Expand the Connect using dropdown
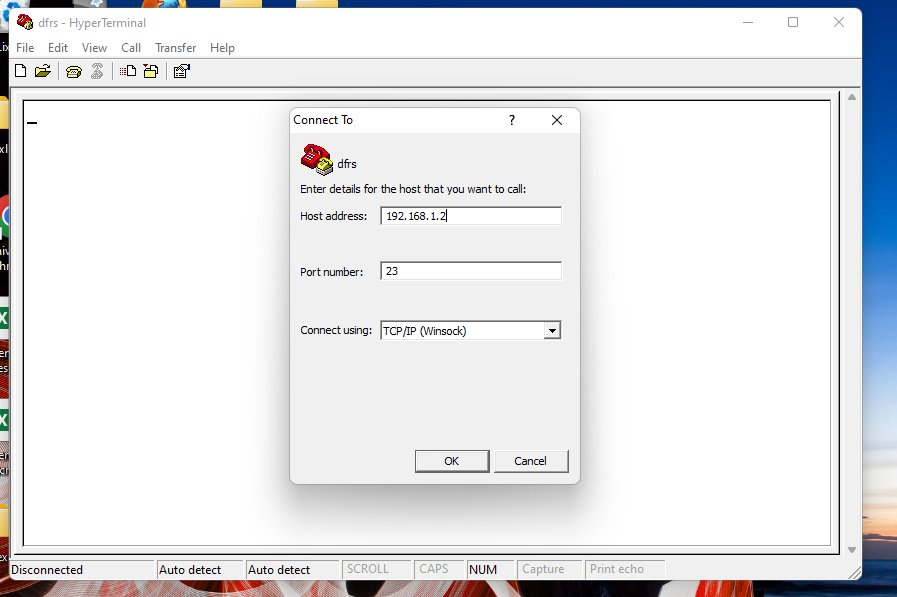Screen dimensions: 897x597 point(552,331)
